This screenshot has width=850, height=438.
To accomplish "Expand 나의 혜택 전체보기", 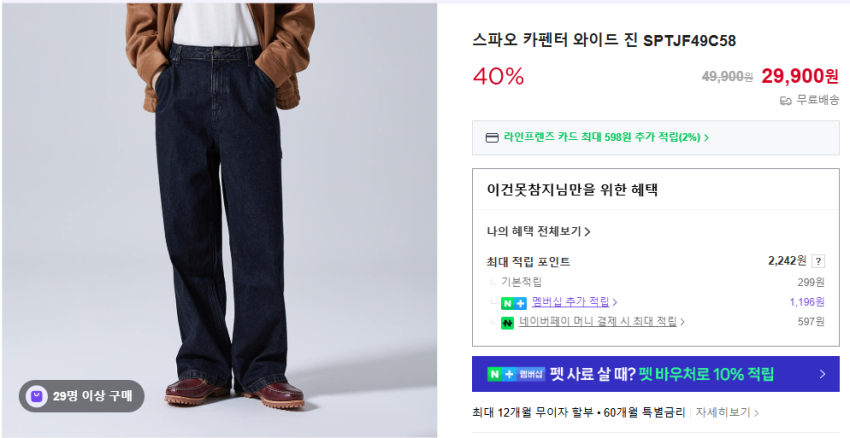I will click(x=538, y=231).
